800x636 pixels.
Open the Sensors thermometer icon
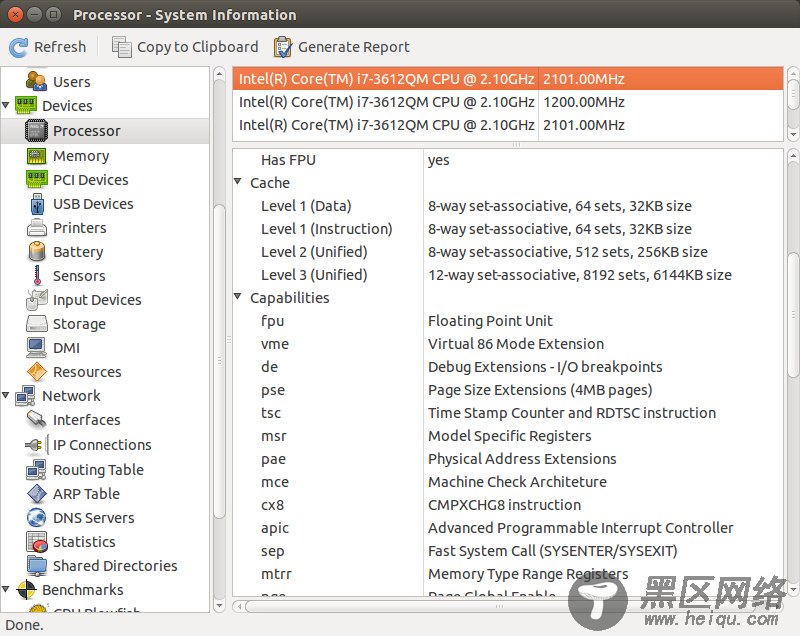pyautogui.click(x=37, y=275)
